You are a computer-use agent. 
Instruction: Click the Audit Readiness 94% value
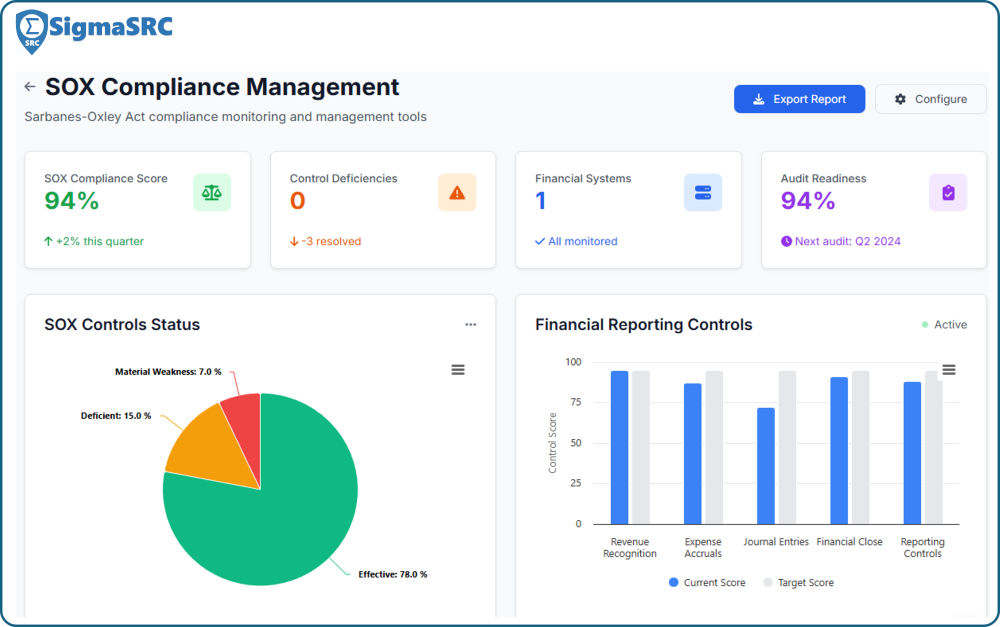[x=808, y=201]
